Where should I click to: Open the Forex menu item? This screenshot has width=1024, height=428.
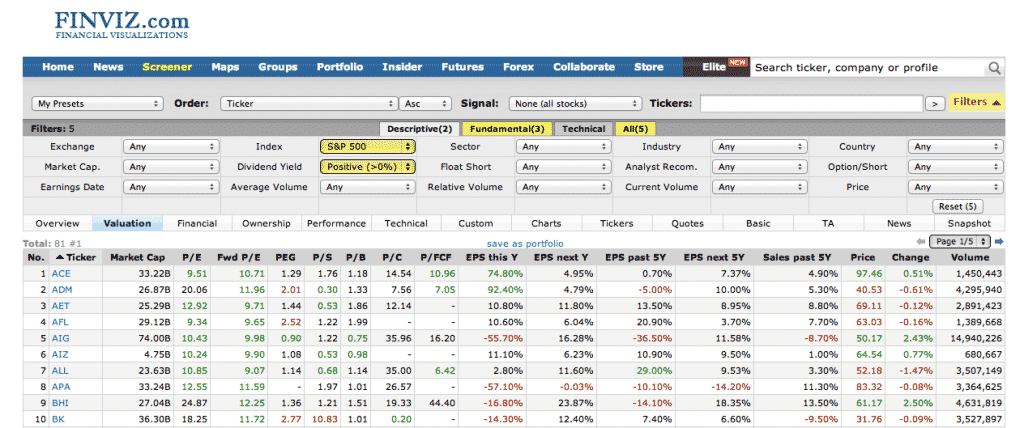pos(519,67)
